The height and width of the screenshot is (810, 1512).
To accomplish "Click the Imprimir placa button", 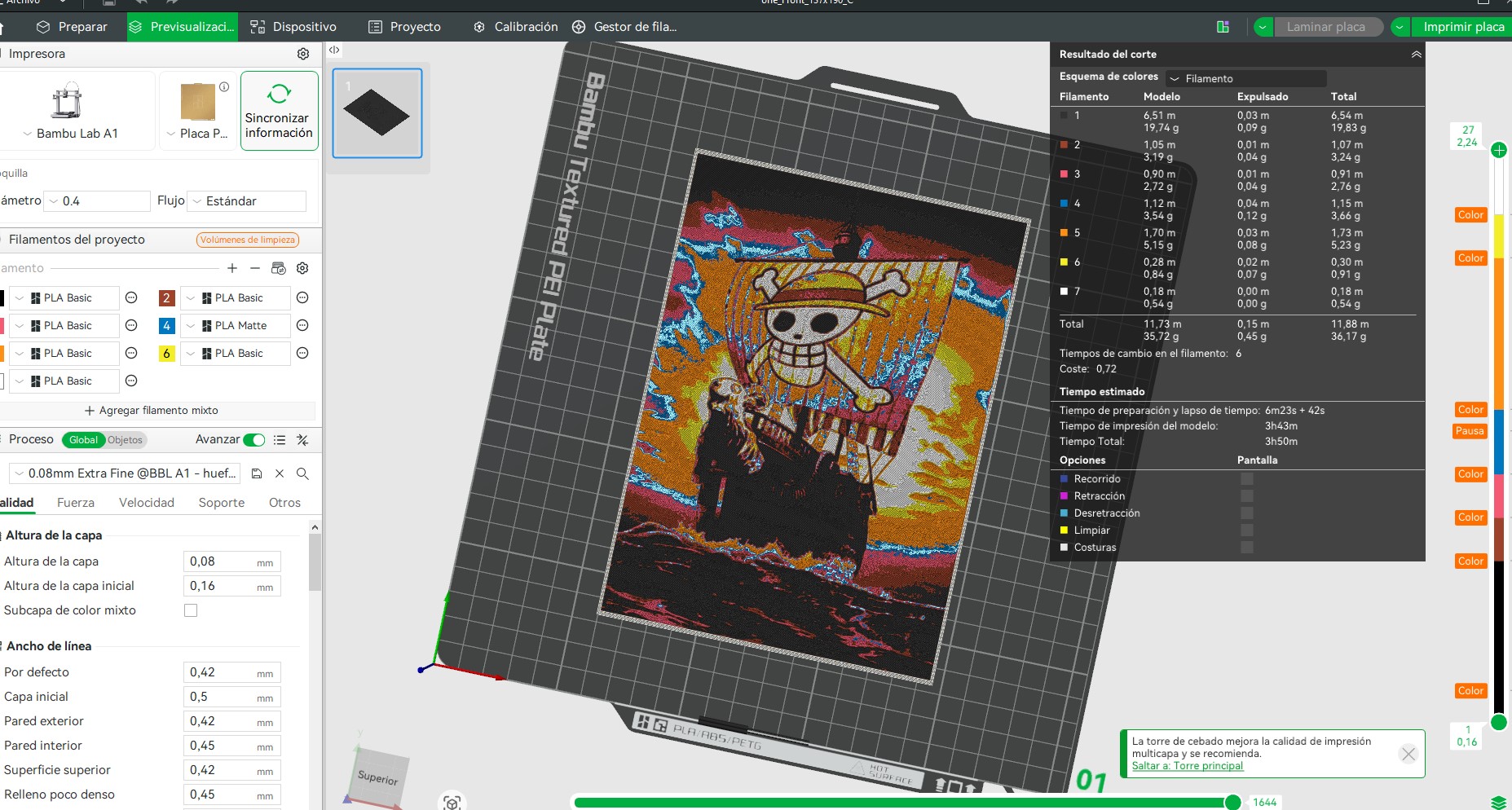I will (1463, 27).
